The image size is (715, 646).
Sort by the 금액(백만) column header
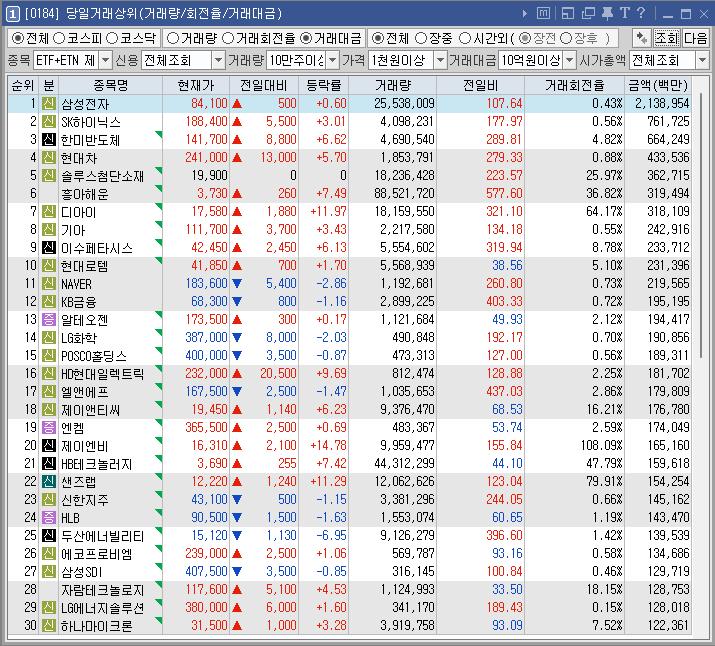658,85
